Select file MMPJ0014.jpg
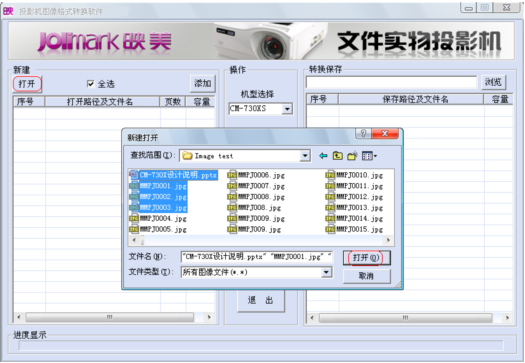 pyautogui.click(x=354, y=218)
